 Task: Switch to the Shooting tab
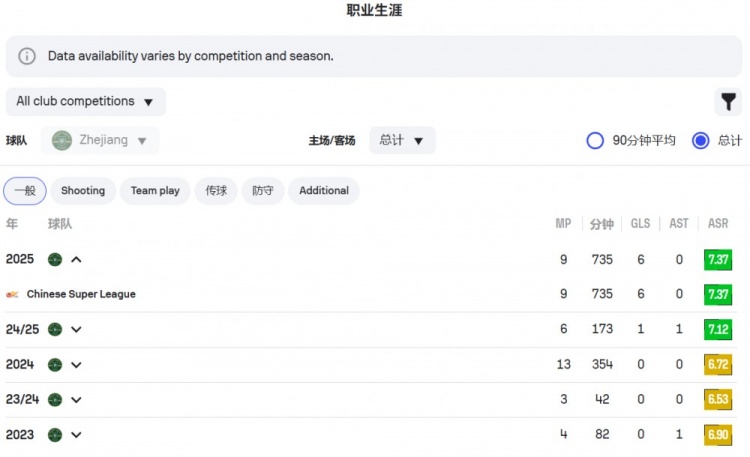pos(83,191)
